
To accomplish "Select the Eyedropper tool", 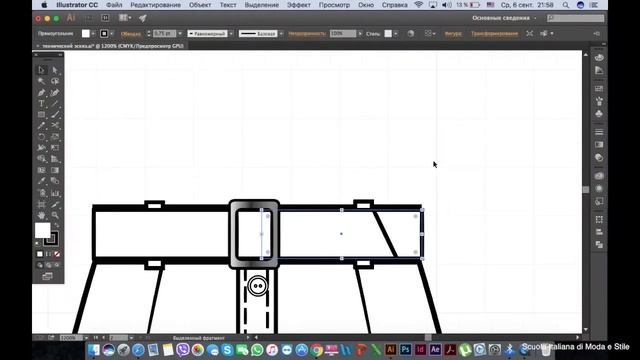I will (42, 181).
